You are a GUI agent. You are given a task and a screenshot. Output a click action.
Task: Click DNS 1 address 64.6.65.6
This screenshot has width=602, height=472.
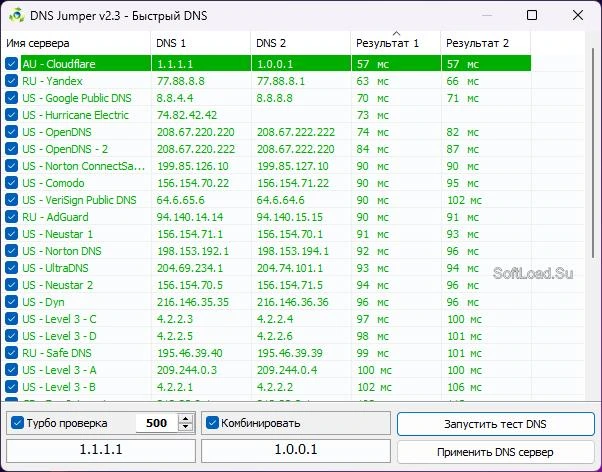[180, 200]
